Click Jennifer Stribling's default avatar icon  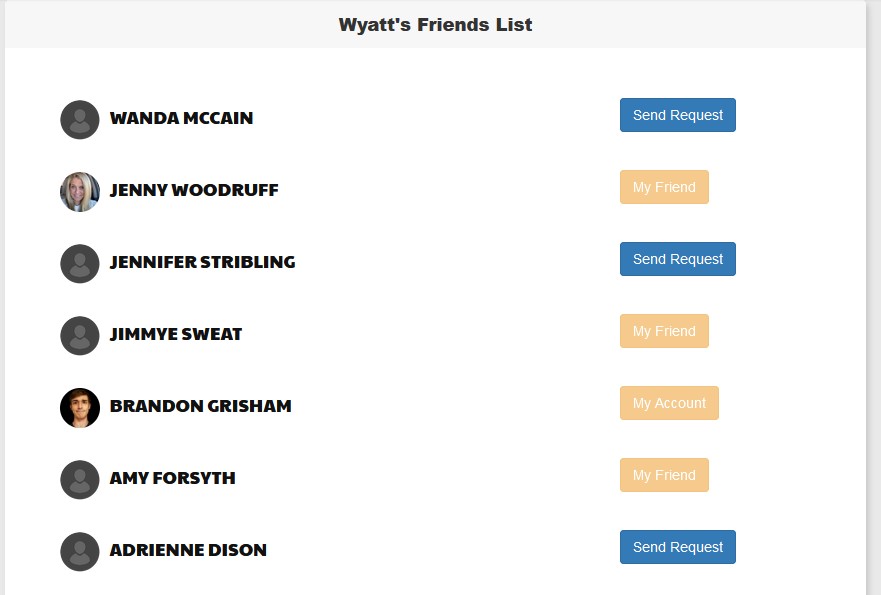(x=80, y=264)
